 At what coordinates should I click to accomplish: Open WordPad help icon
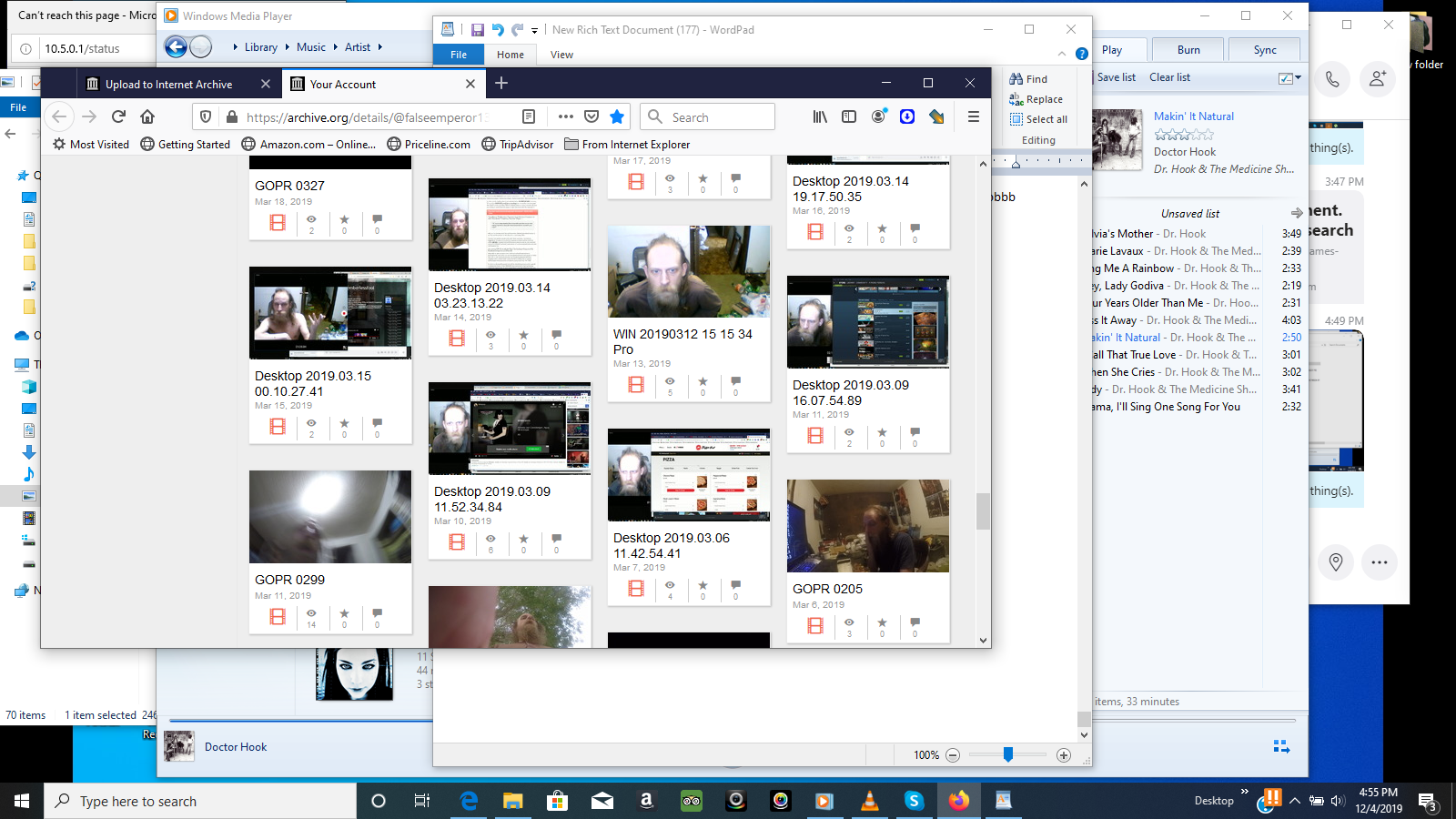pos(1081,54)
